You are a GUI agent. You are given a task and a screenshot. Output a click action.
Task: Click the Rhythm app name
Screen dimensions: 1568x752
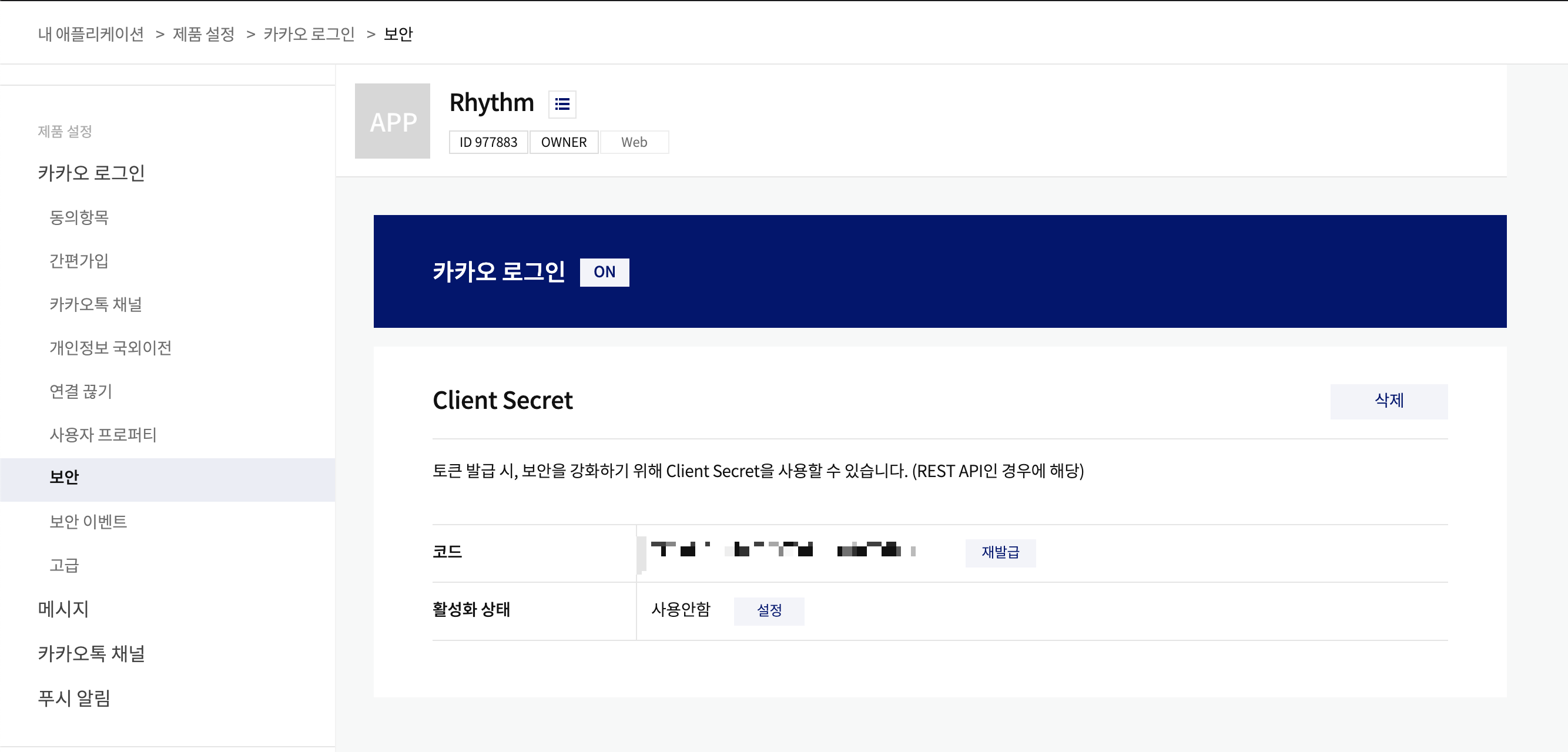[491, 103]
